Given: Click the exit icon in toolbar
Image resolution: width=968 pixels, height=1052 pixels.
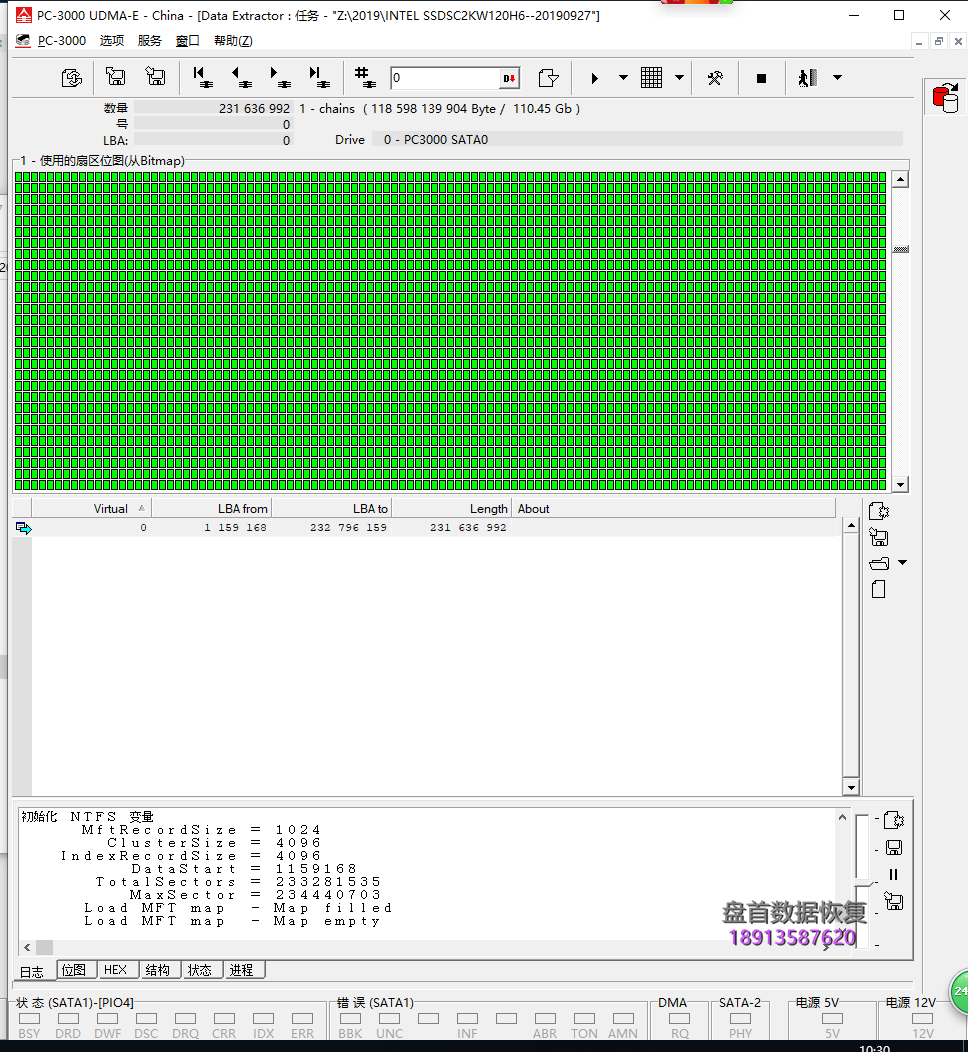Looking at the screenshot, I should pyautogui.click(x=807, y=78).
